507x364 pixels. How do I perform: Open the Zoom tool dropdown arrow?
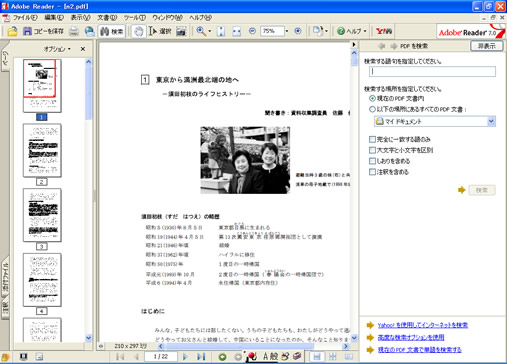coord(210,31)
